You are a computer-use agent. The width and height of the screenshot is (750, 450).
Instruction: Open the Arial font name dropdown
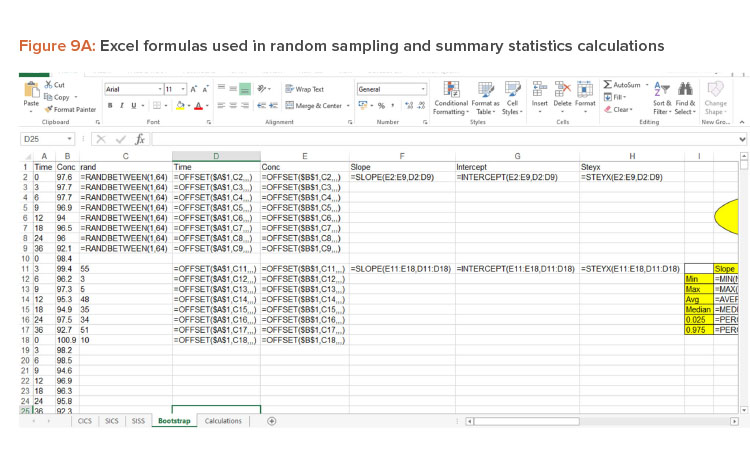(160, 89)
